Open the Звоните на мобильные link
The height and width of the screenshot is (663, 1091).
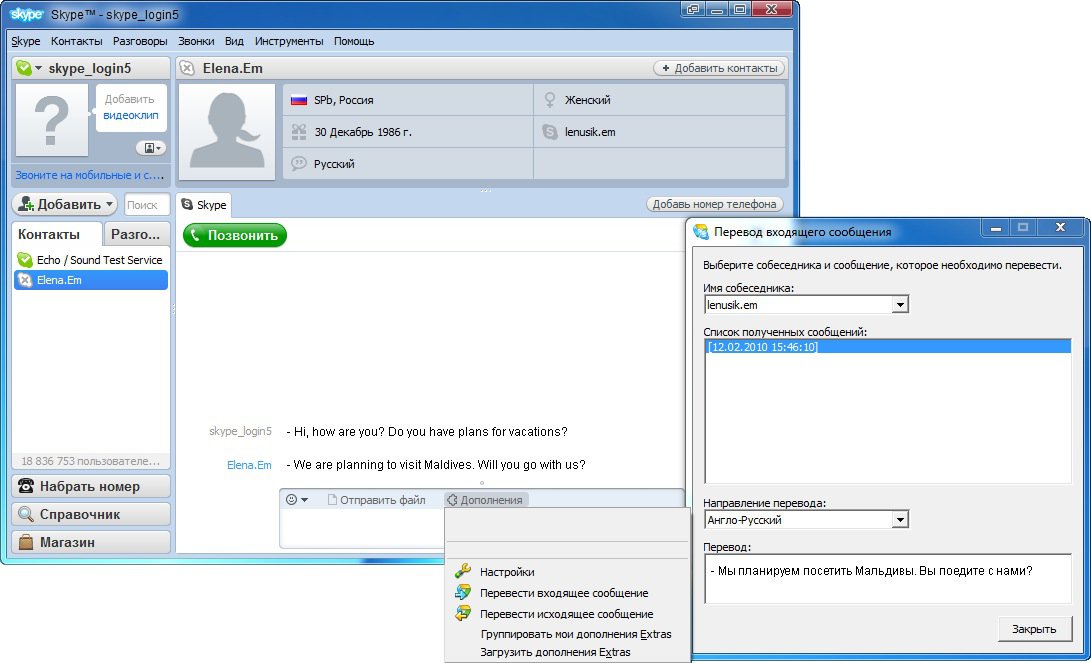[x=90, y=175]
